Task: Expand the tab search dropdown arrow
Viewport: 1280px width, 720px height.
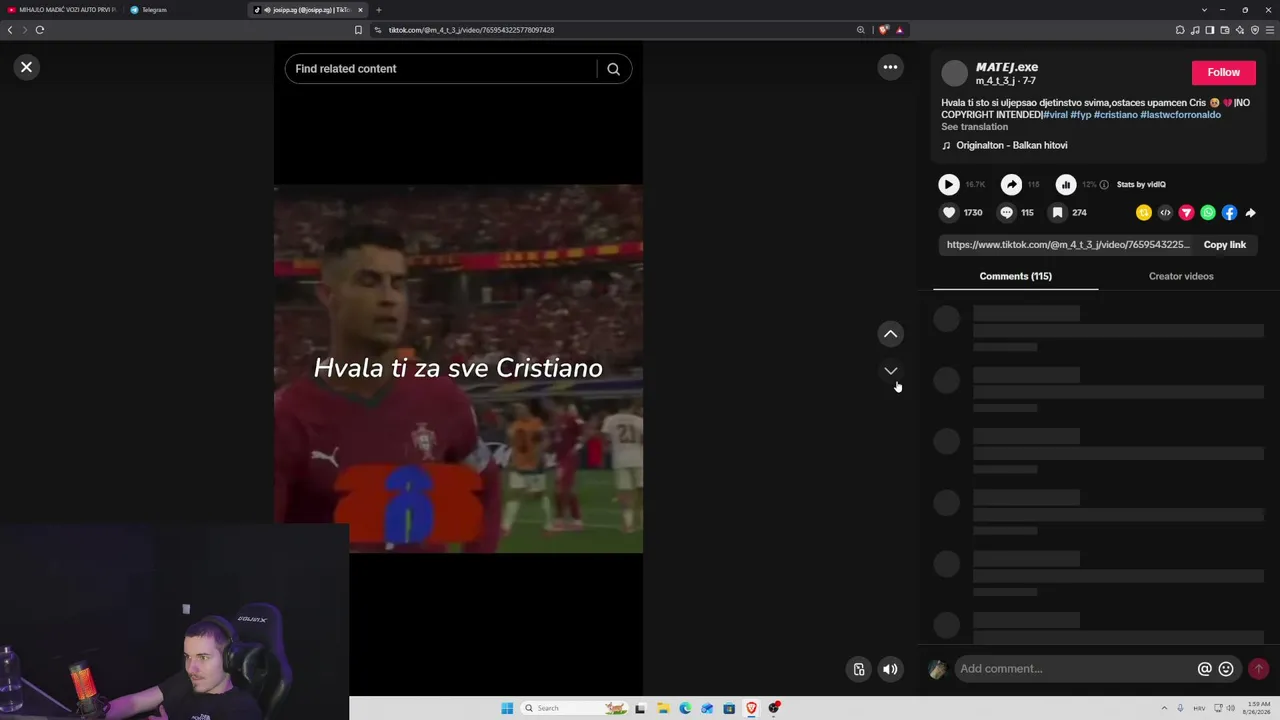Action: point(1205,10)
